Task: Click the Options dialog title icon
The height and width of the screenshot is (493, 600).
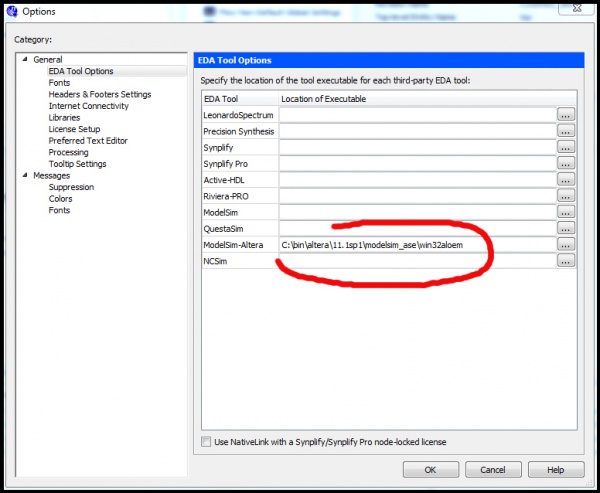Action: 12,11
